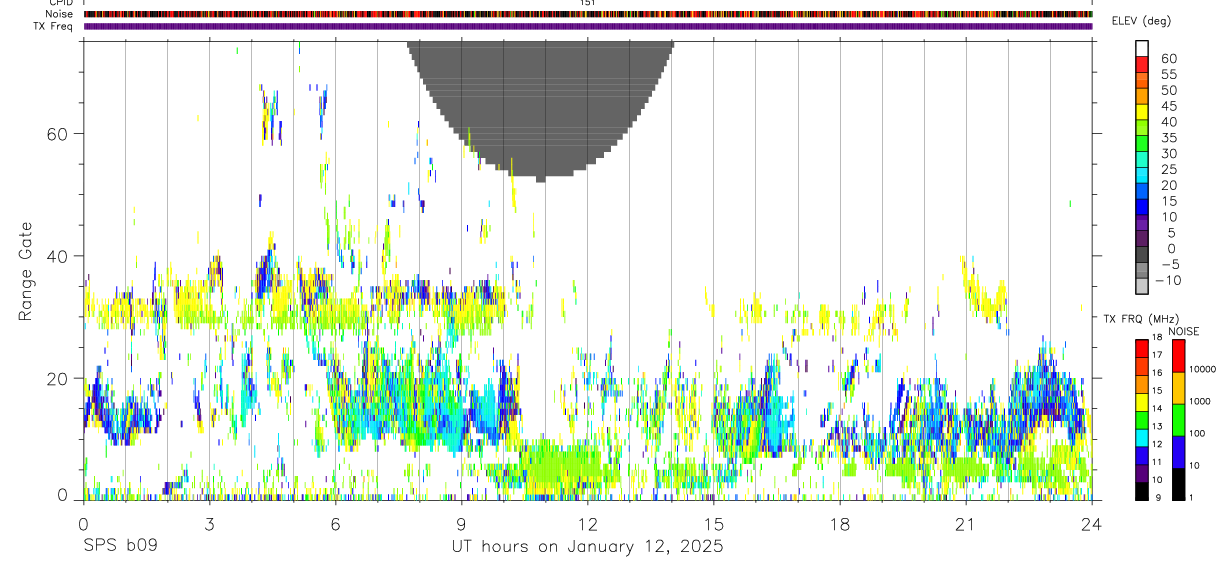Click the red top segment of the TX FRQ bar
Image resolution: width=1228 pixels, height=567 pixels.
click(x=1142, y=348)
